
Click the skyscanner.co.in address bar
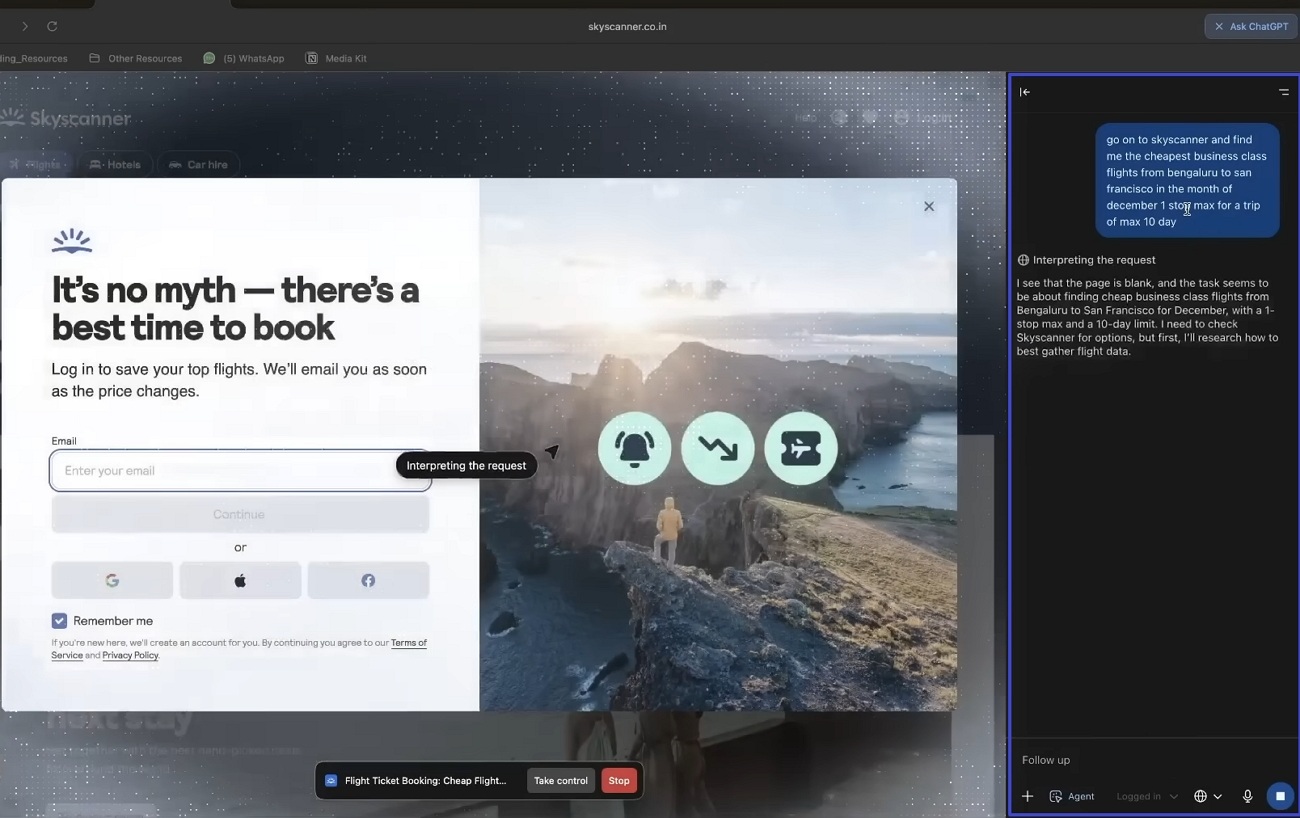[x=627, y=26]
